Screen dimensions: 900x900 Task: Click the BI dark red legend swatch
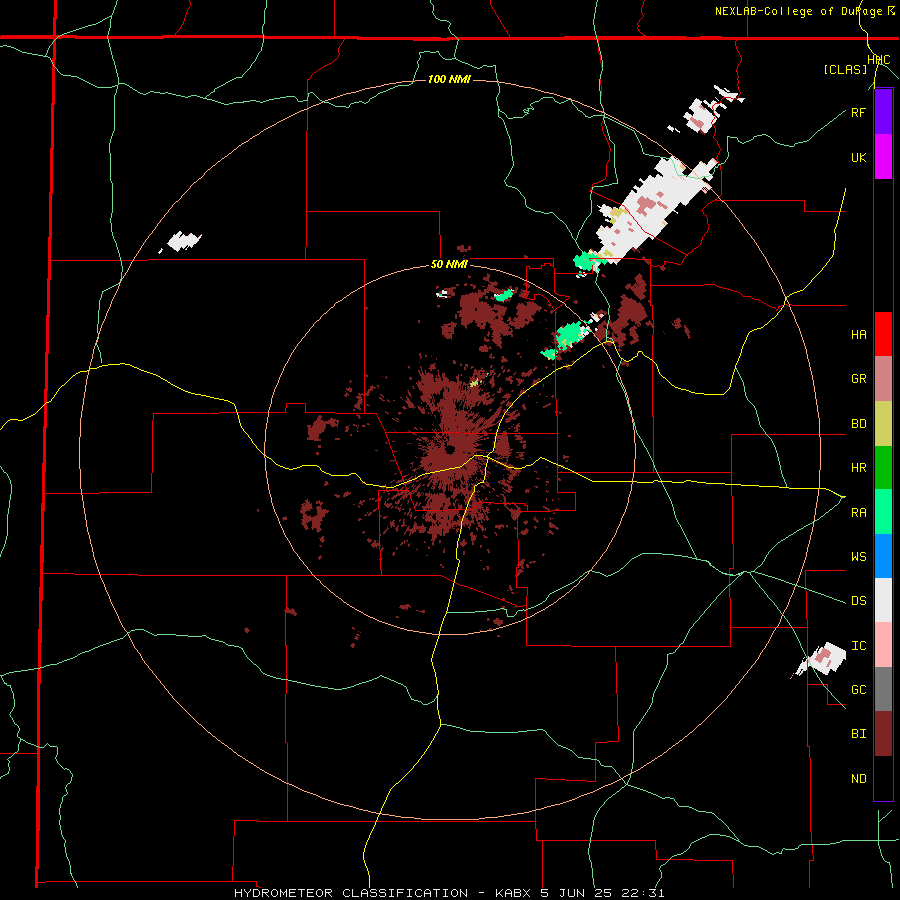click(x=883, y=734)
